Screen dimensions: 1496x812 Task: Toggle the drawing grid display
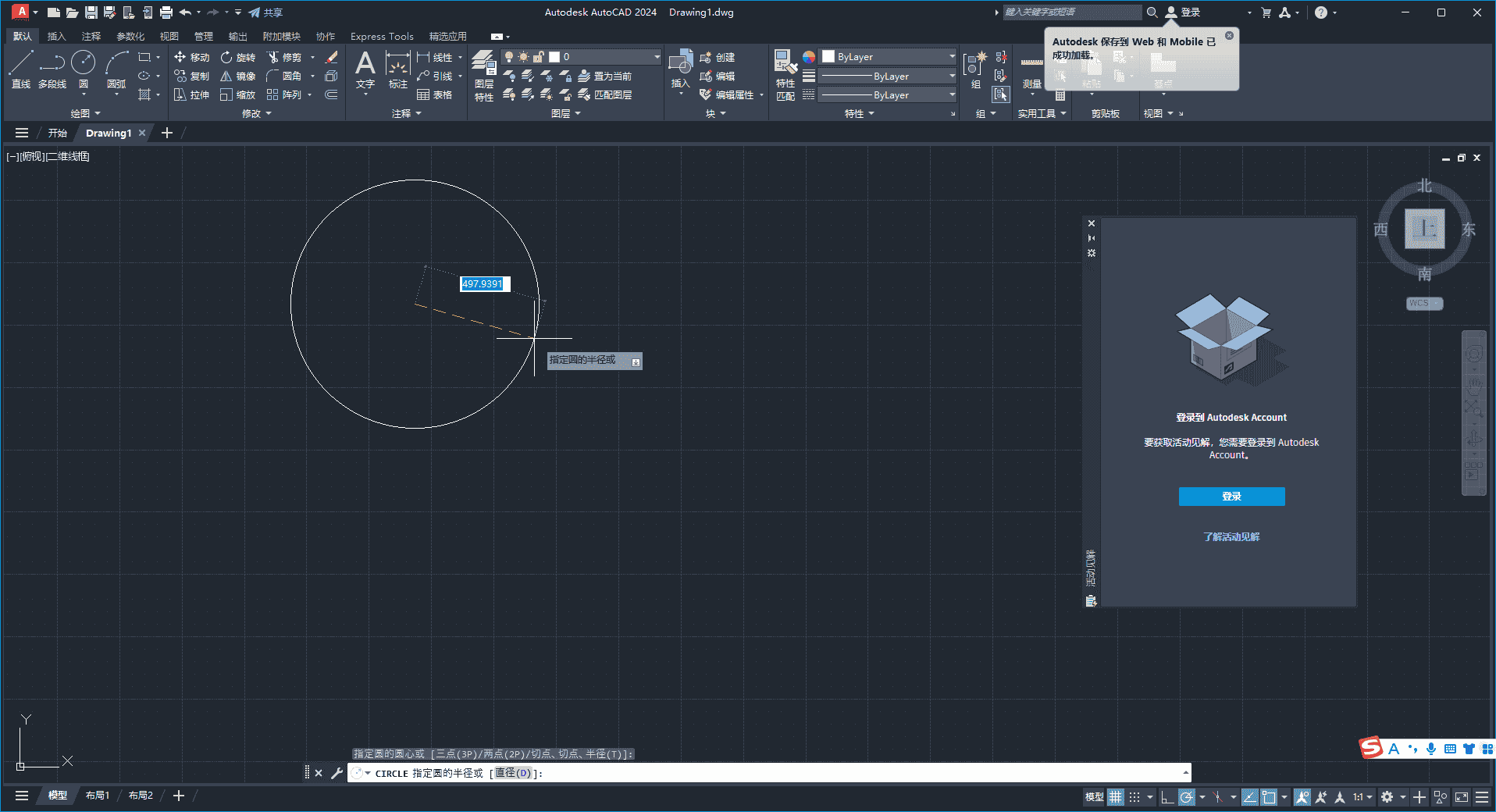click(x=1115, y=797)
